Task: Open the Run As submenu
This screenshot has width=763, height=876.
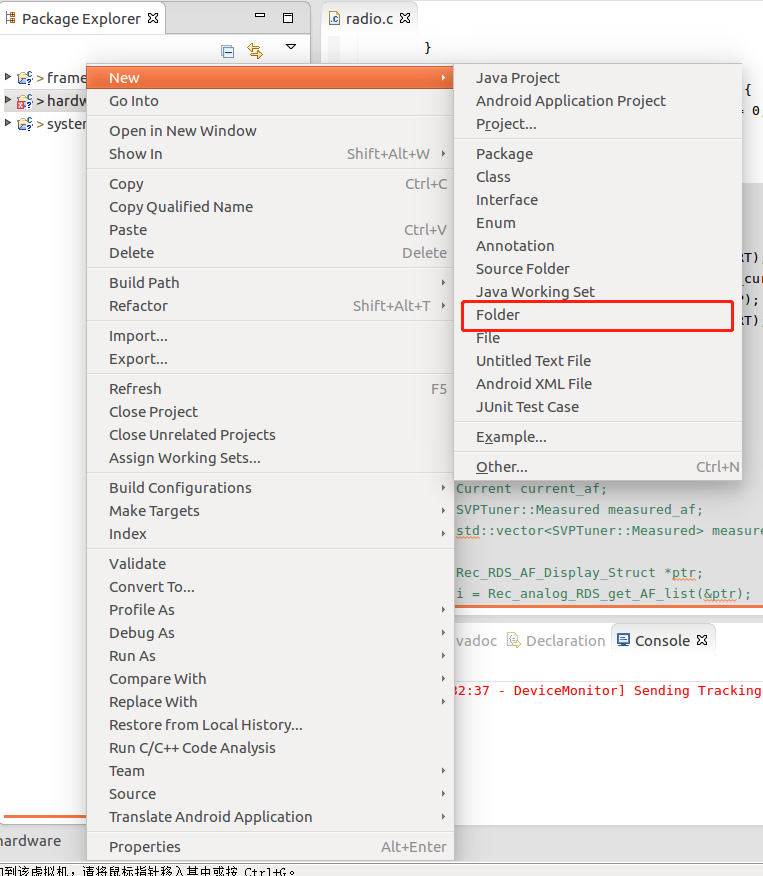Action: [x=270, y=656]
